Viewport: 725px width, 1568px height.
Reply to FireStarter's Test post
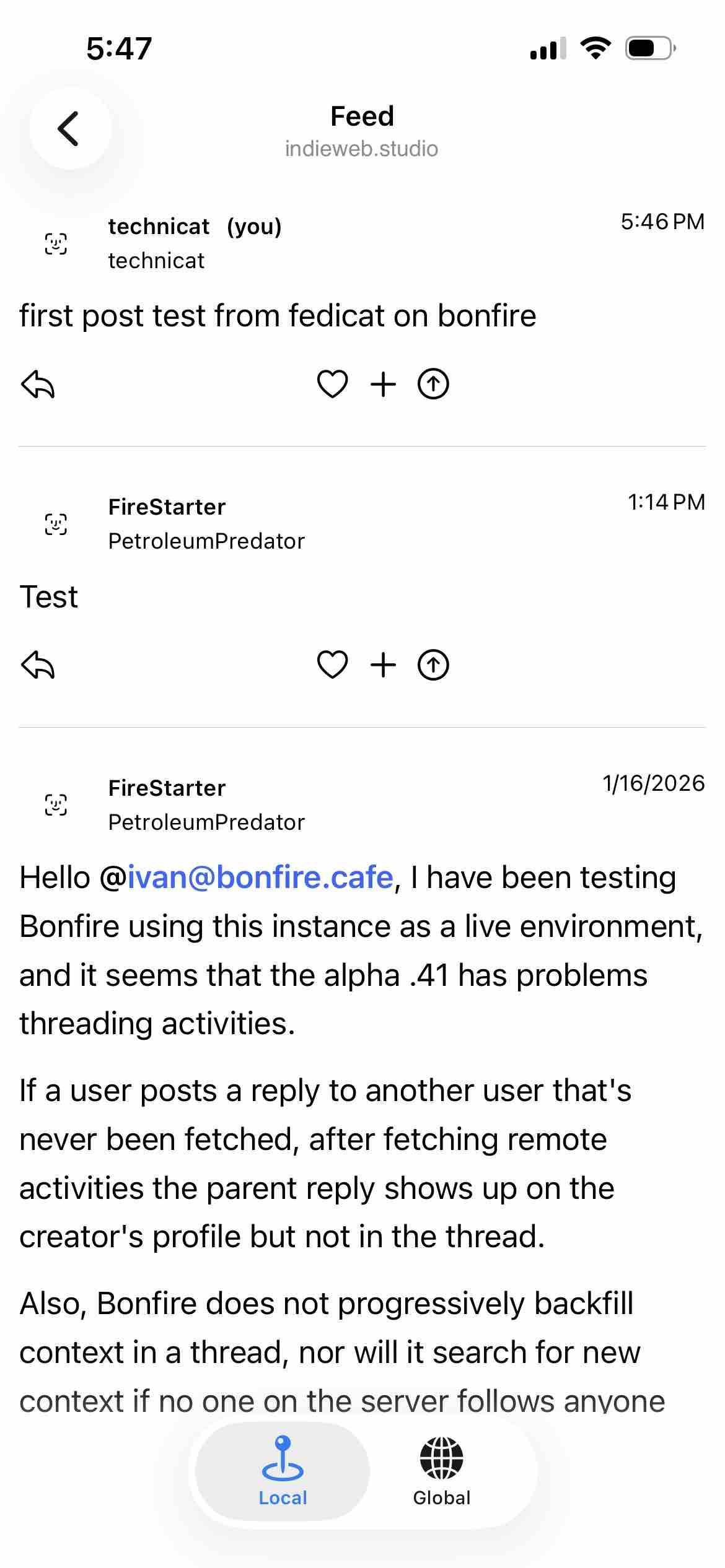point(38,665)
